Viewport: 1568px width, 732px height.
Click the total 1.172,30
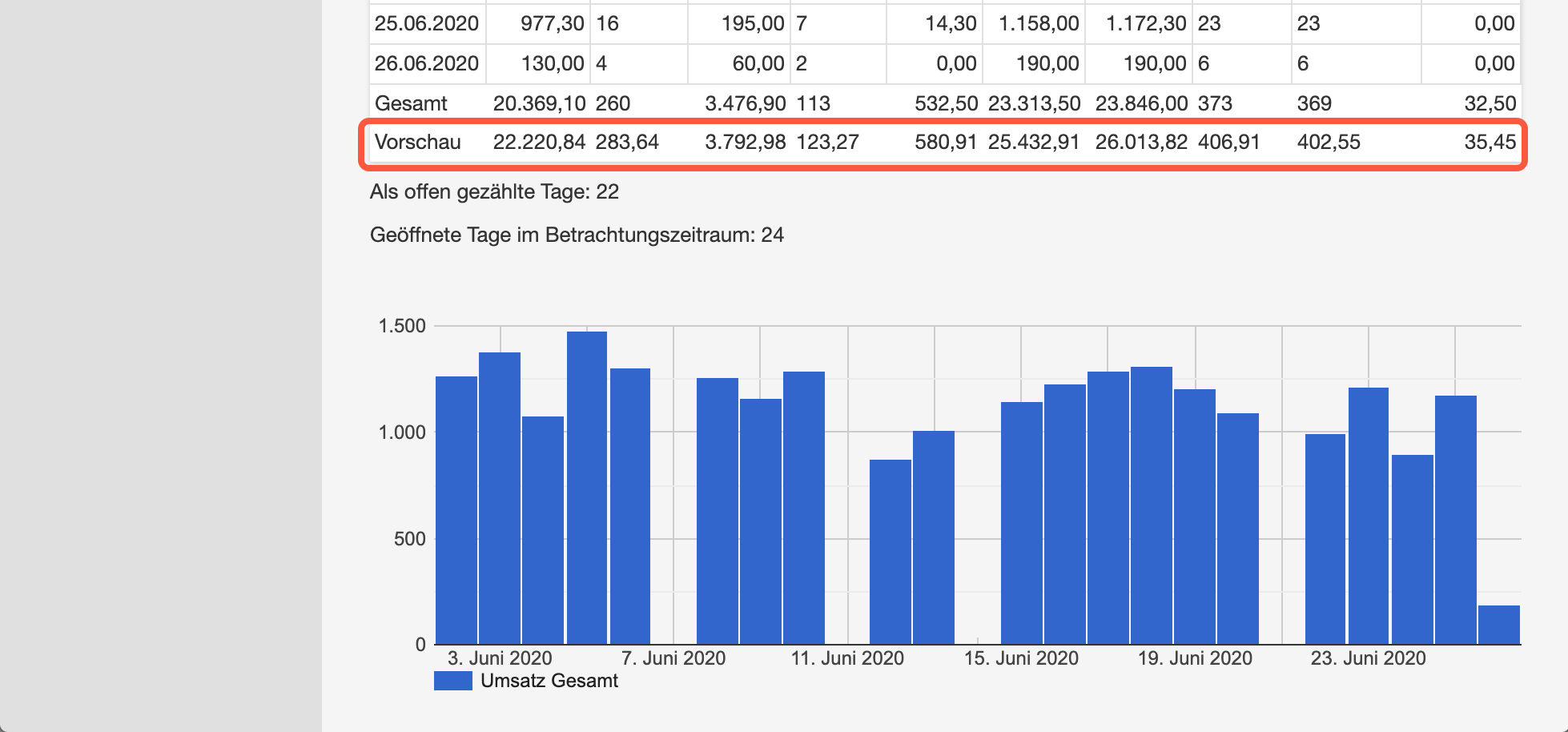click(x=1146, y=23)
